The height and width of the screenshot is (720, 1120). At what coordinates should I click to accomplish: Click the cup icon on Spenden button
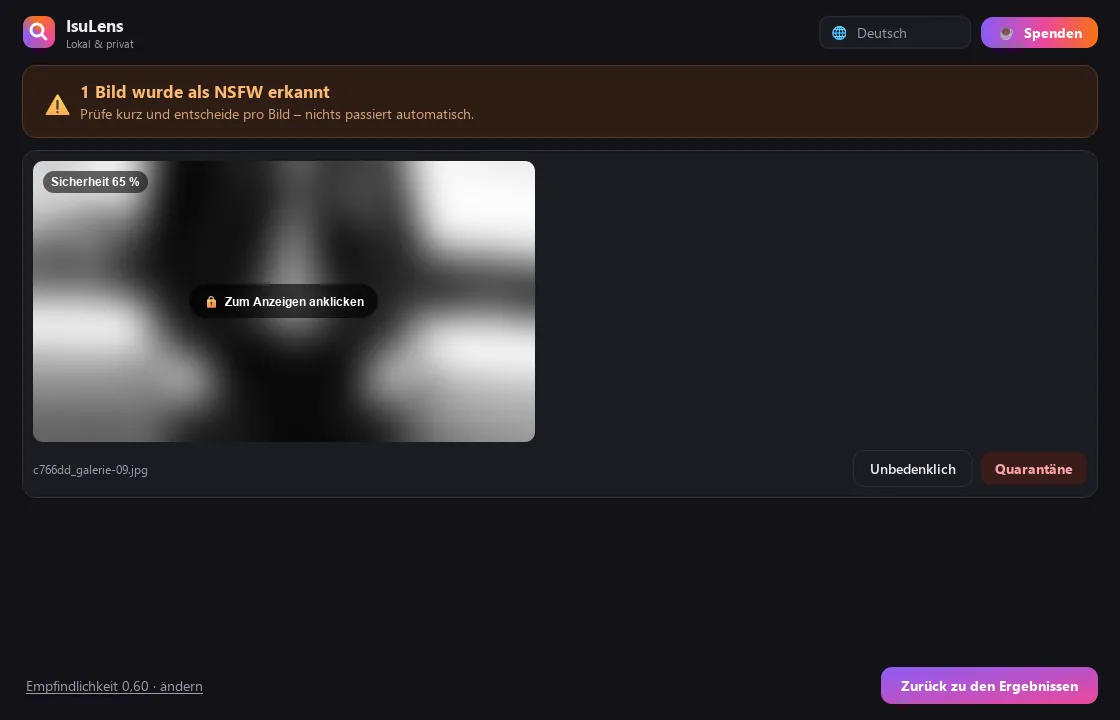pos(1006,33)
